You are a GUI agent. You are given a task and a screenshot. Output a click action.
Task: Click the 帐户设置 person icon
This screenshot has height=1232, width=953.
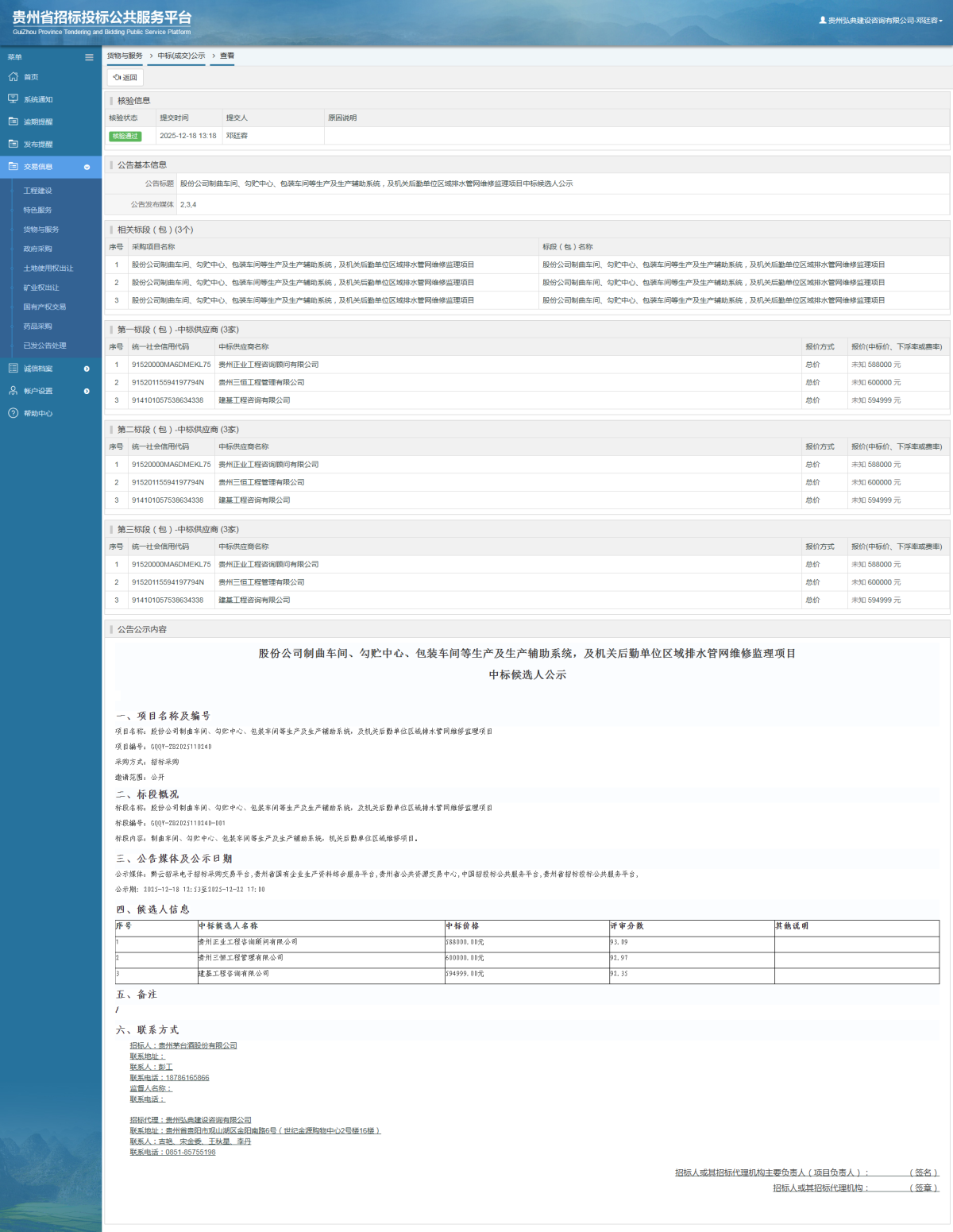click(13, 391)
